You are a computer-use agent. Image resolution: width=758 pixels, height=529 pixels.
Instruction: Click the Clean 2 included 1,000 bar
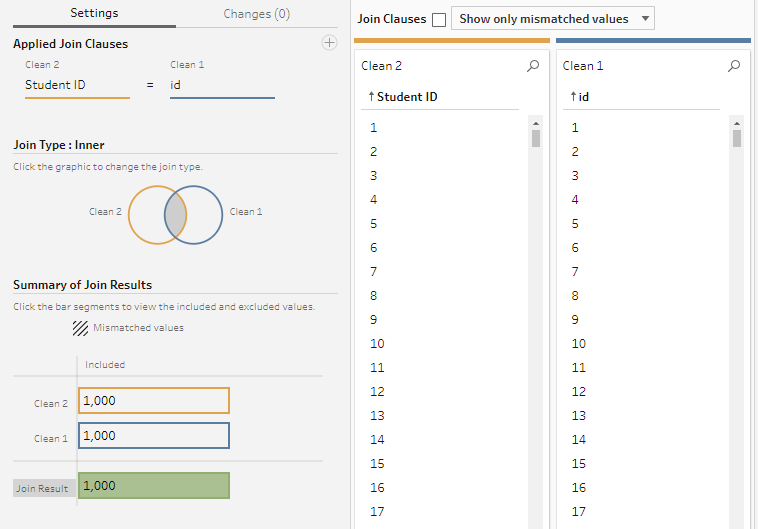coord(154,400)
